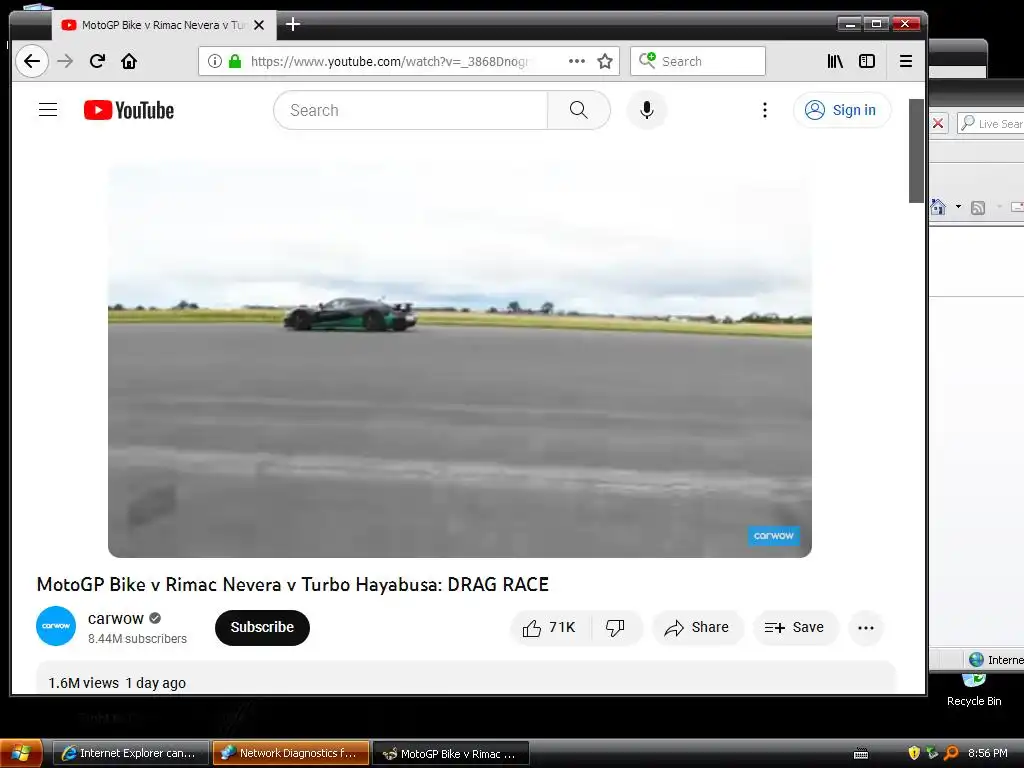Click the YouTube Search input field

410,110
